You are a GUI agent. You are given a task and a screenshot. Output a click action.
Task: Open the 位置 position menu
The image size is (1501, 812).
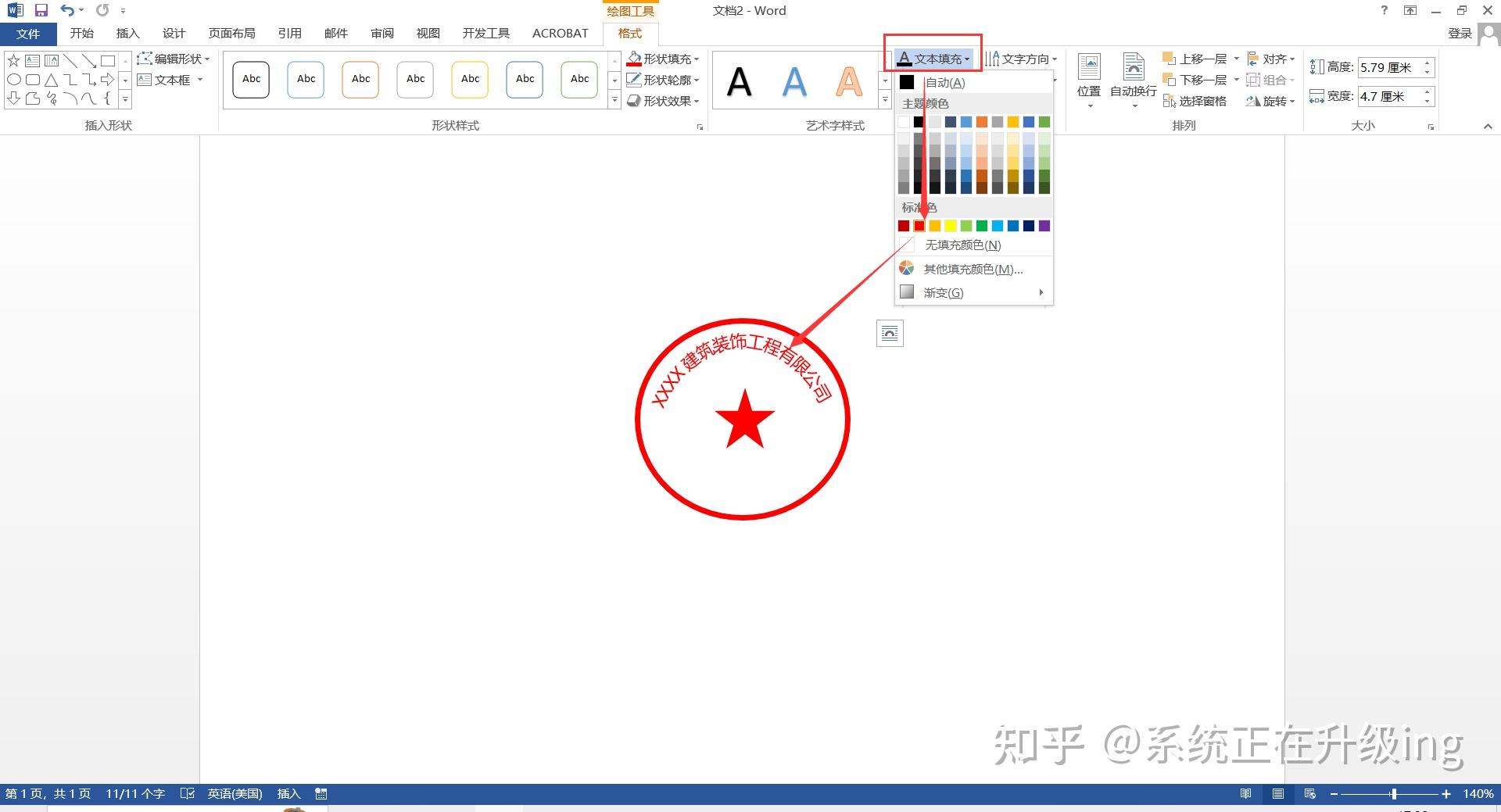(x=1089, y=80)
